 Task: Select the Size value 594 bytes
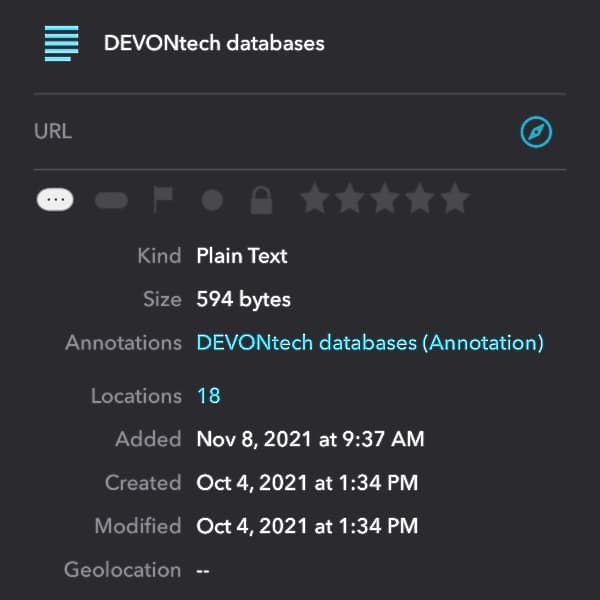[x=243, y=299]
